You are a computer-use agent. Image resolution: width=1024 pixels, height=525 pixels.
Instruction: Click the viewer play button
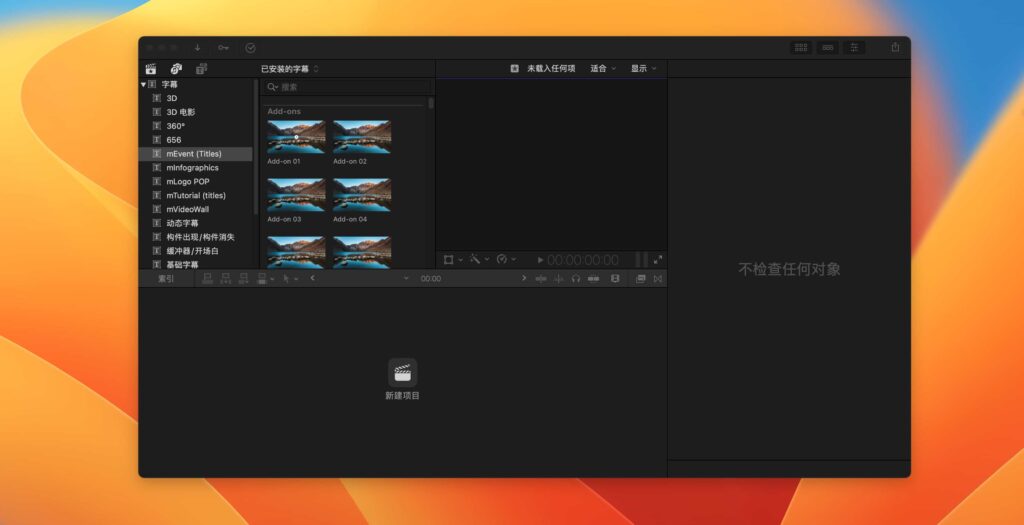point(540,260)
